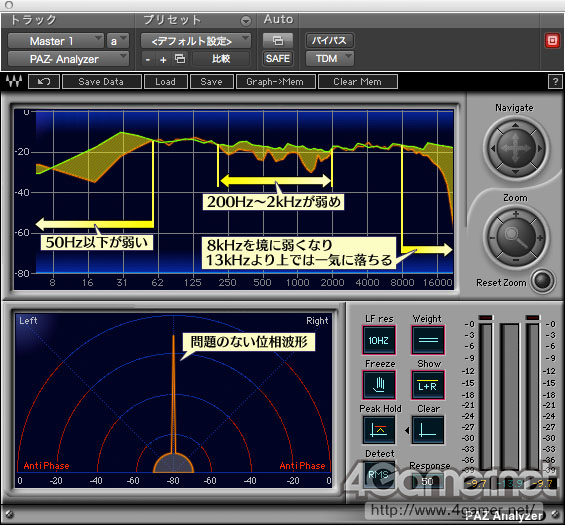Click the magnifier center of Zoom pad
This screenshot has width=565, height=525.
pos(516,237)
